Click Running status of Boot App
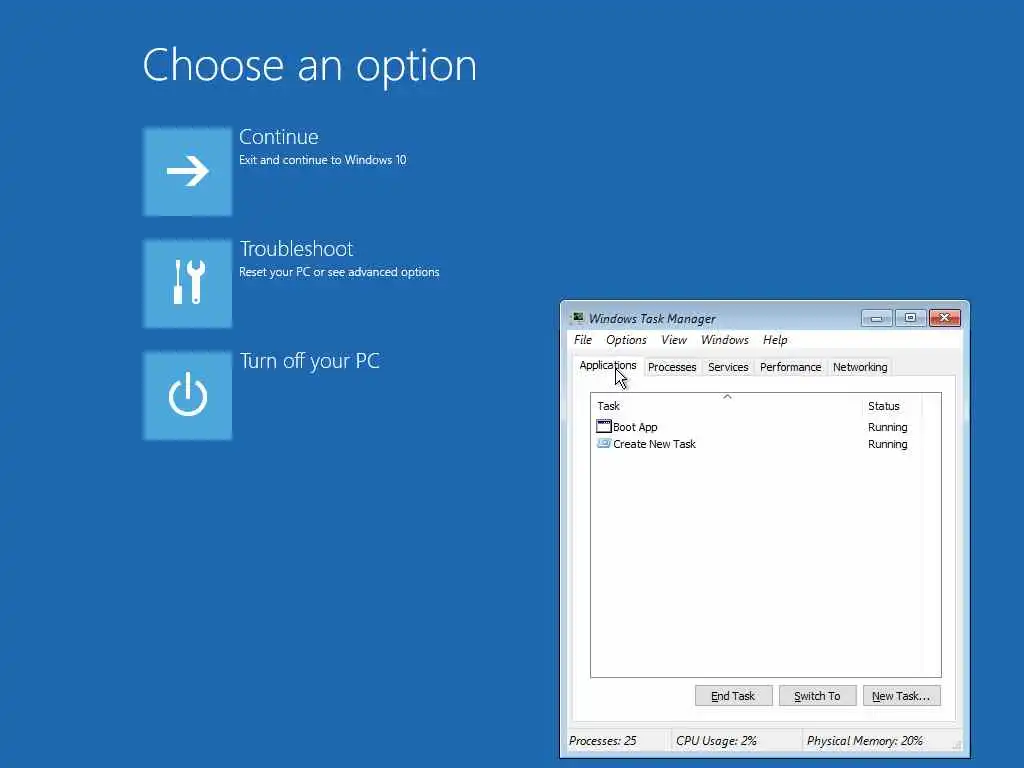 click(887, 426)
